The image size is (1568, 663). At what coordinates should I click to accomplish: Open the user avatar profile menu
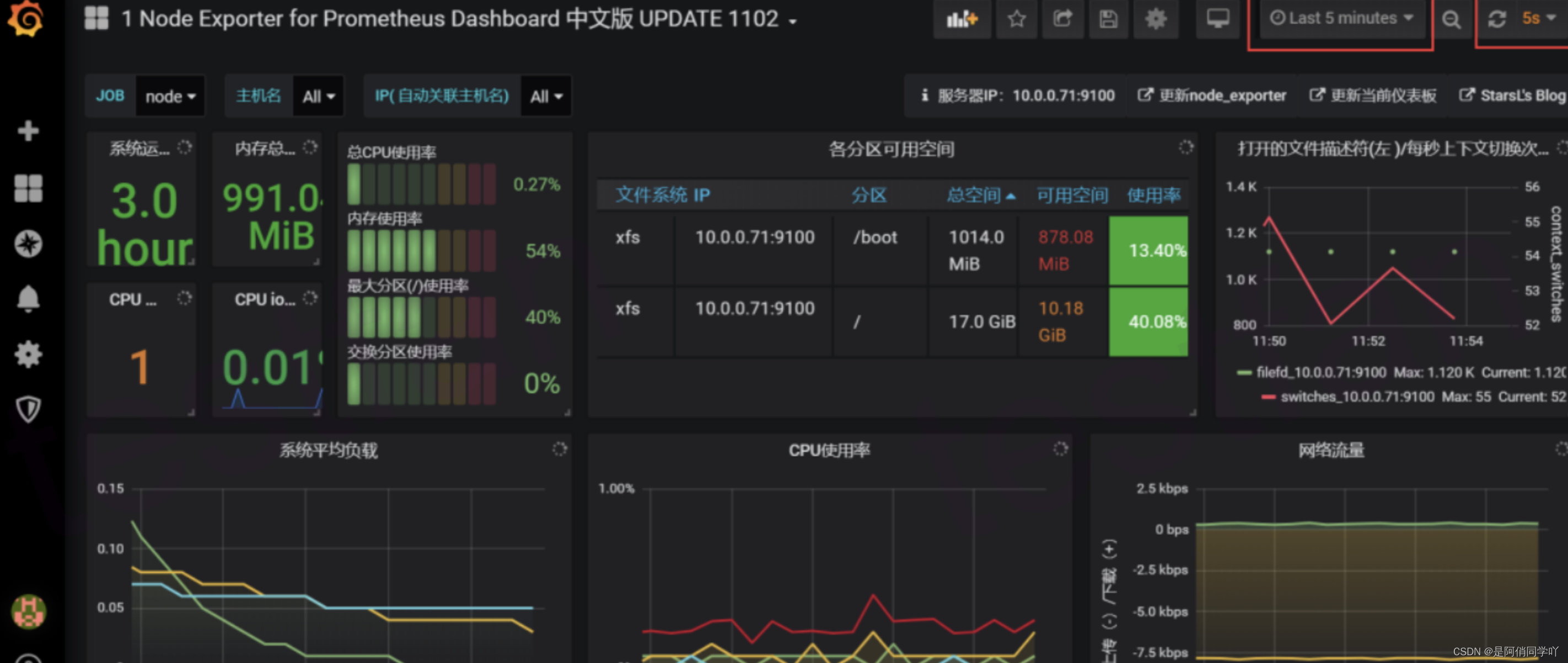pyautogui.click(x=29, y=611)
